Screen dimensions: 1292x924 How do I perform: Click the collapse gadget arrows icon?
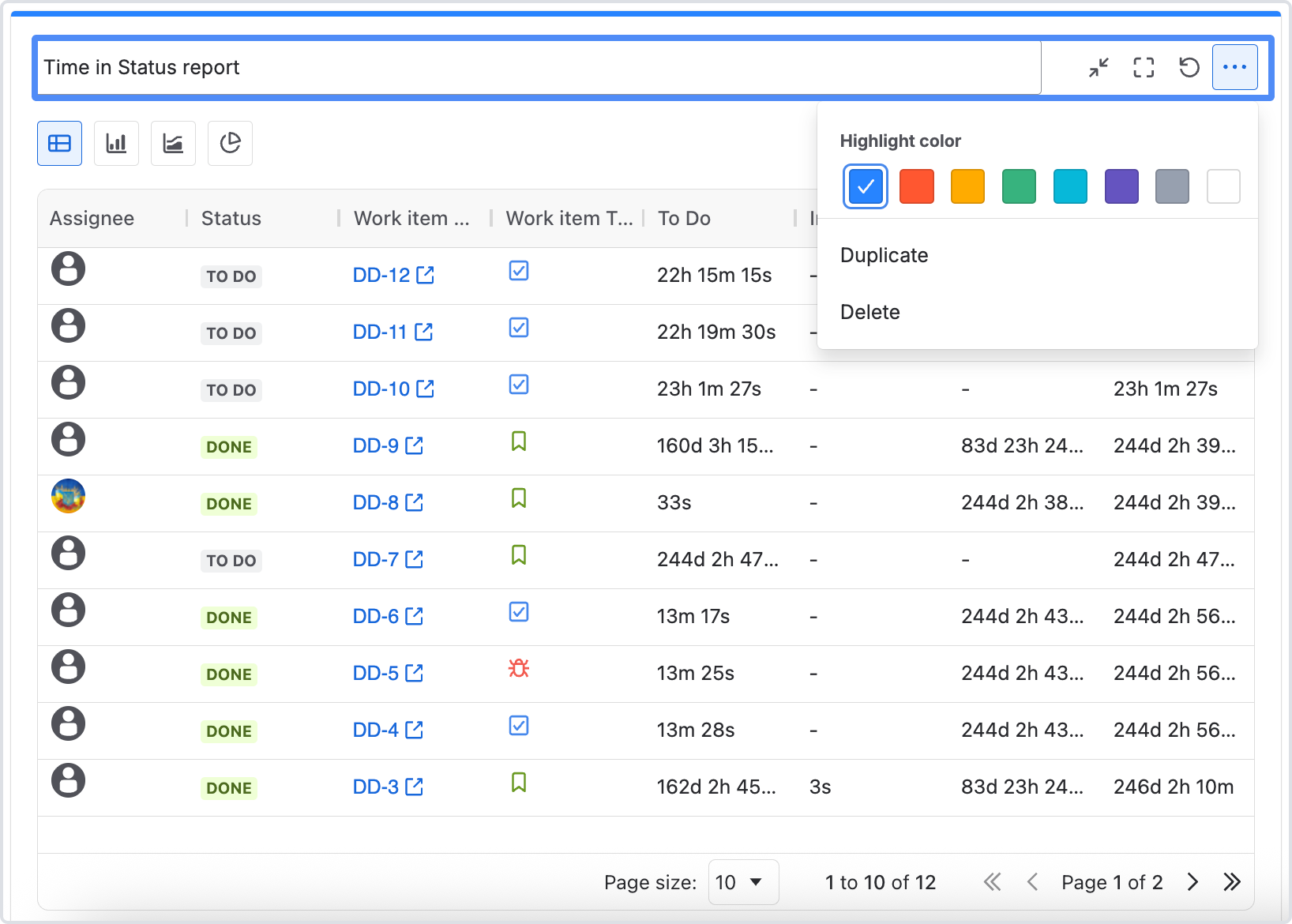point(1099,68)
